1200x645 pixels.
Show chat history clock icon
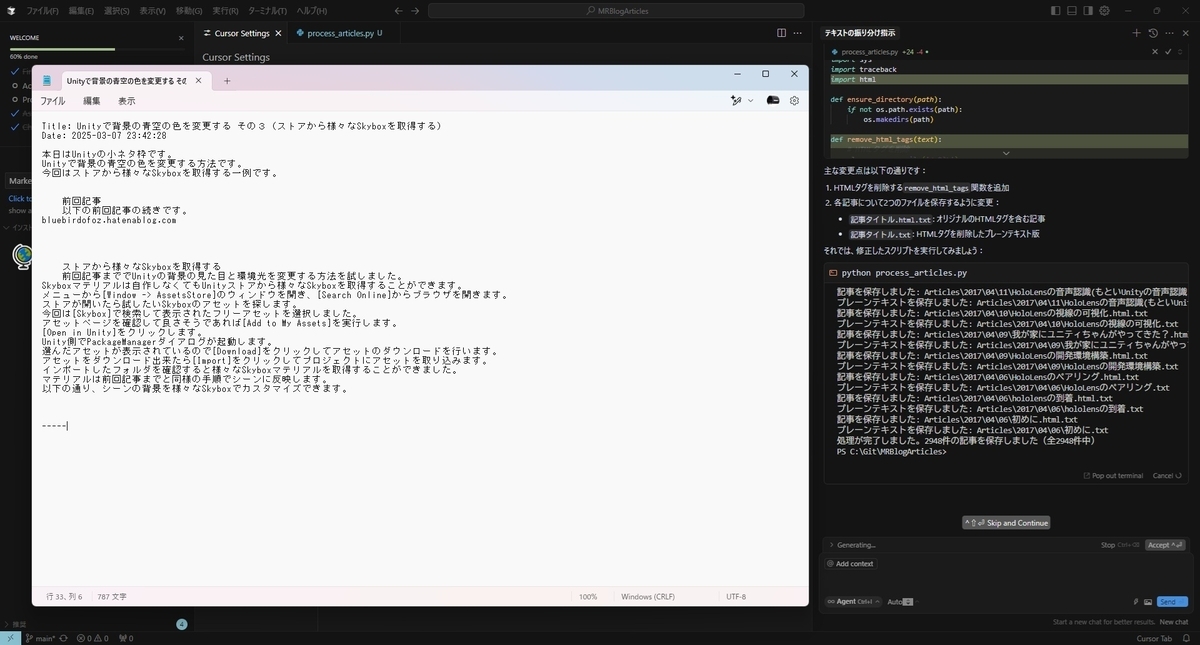tap(1153, 33)
